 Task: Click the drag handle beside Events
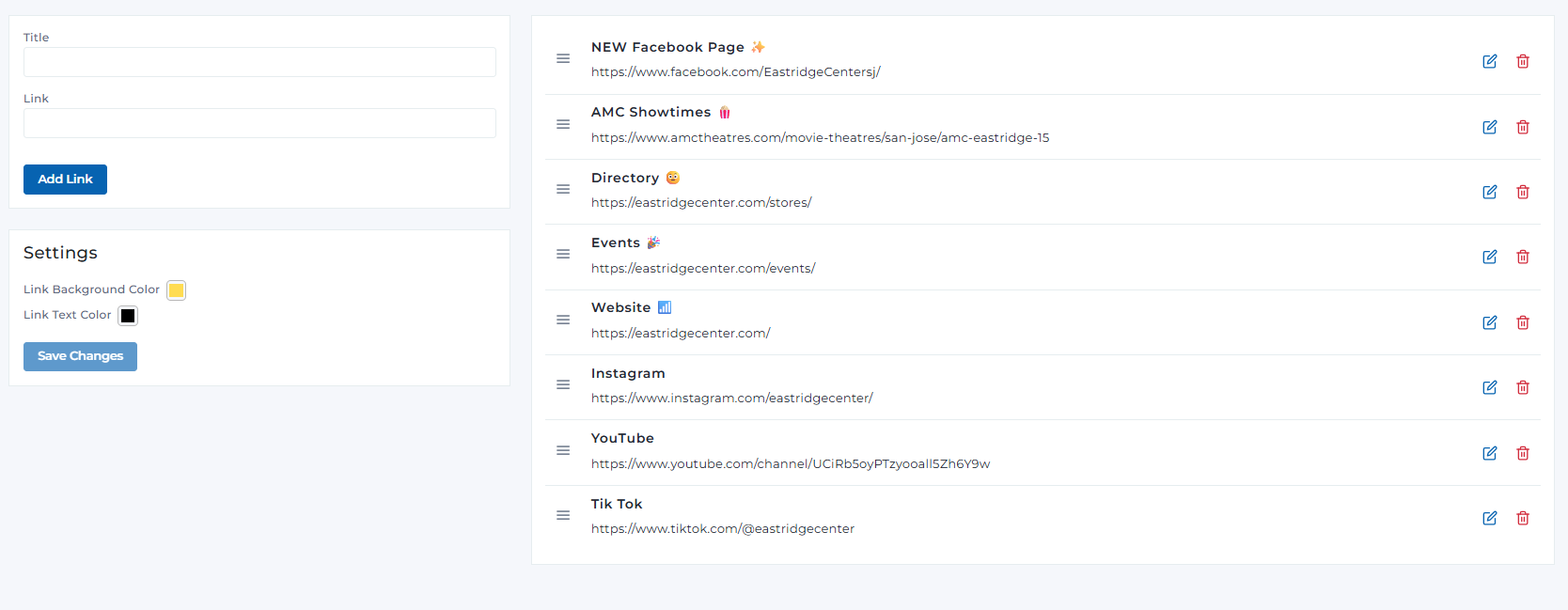pyautogui.click(x=563, y=254)
